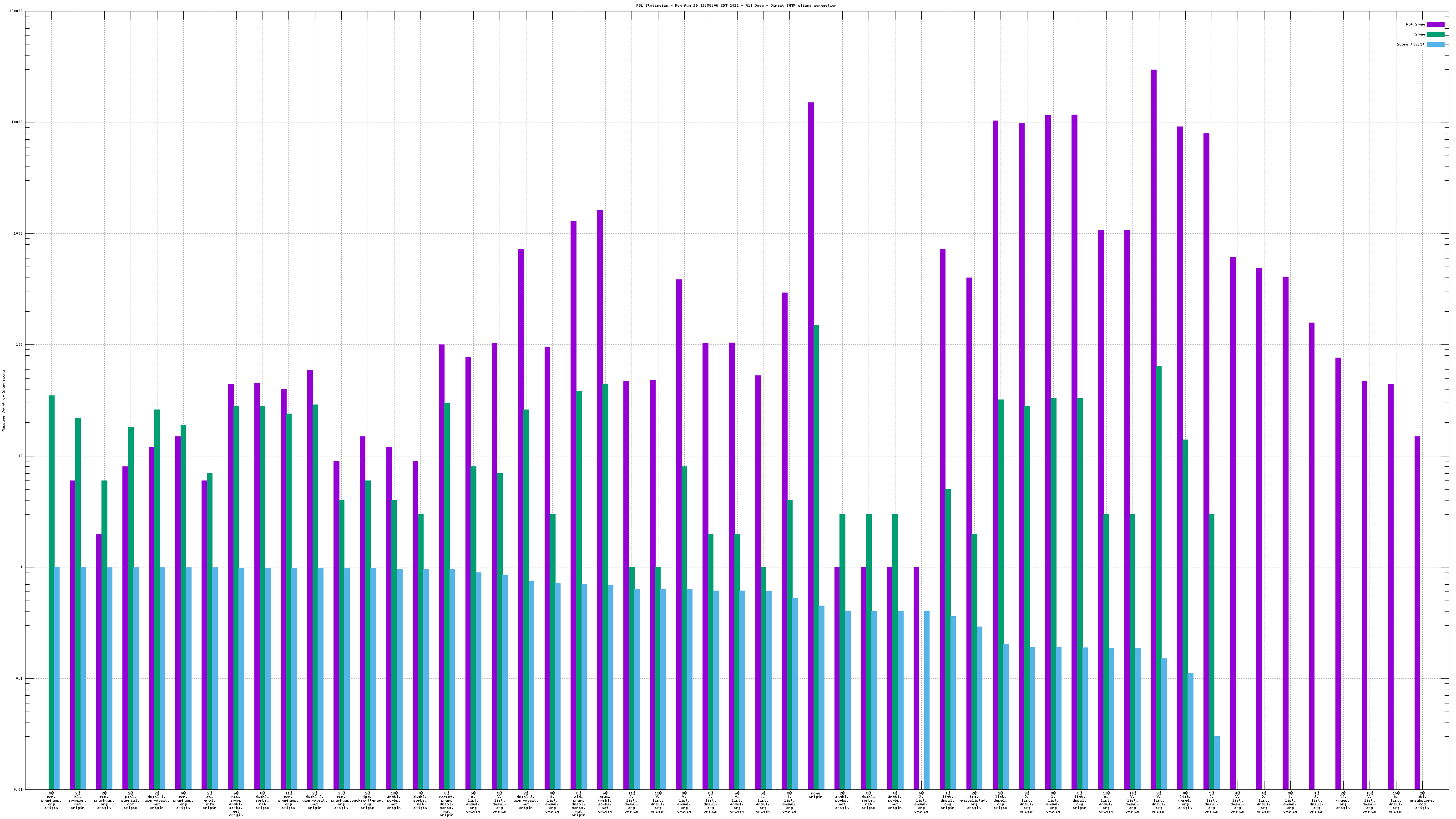Viewport: 1456px width, 819px height.
Task: Click the none origin axis label
Action: [x=816, y=795]
